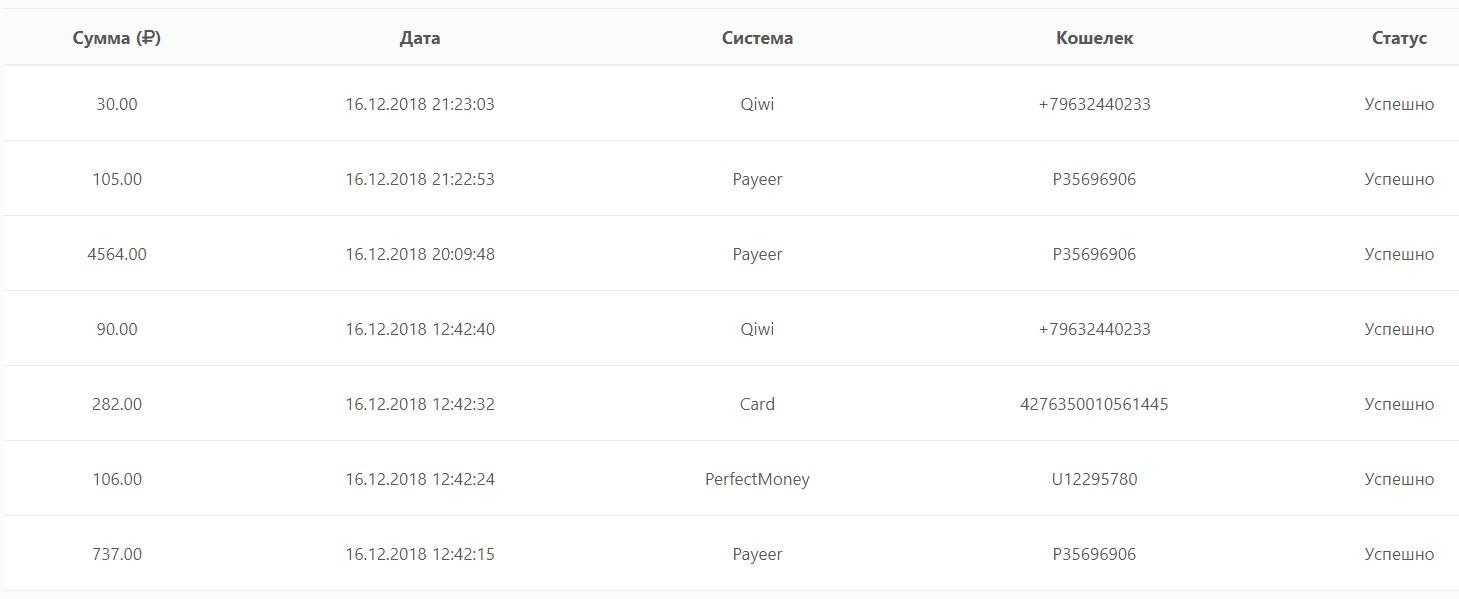Screen dimensions: 1459x599
Task: Click the Успешно status in the 737.00 row
Action: [1399, 554]
